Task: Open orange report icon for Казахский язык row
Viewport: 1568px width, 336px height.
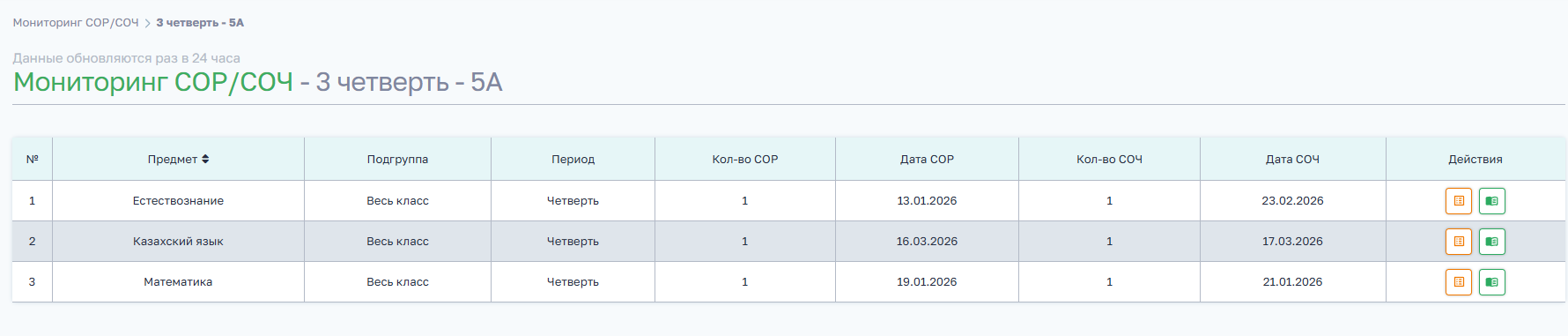Action: 1459,242
